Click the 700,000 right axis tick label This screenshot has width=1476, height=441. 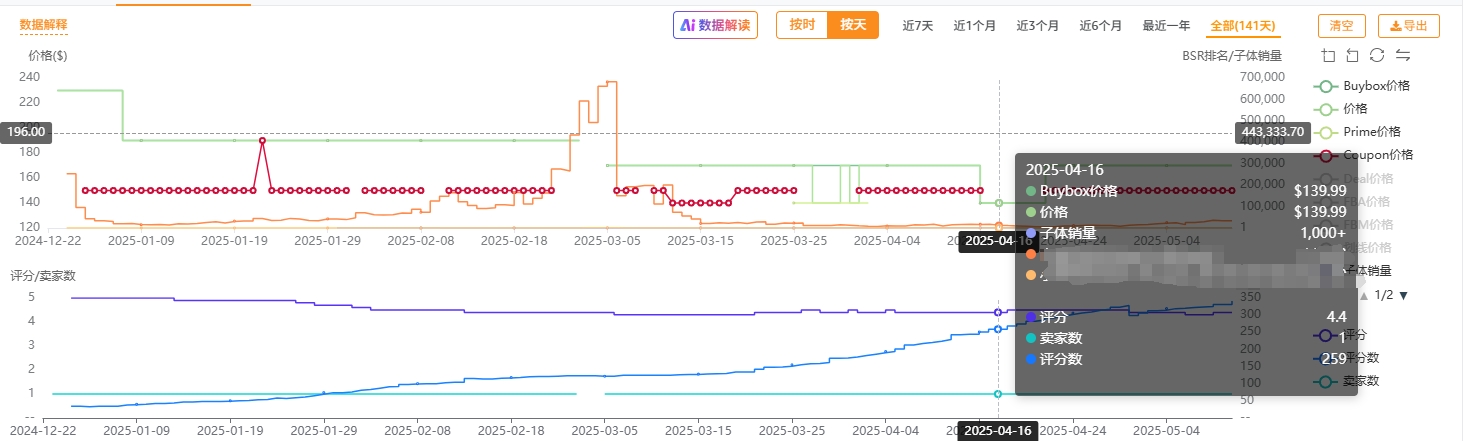(x=1260, y=77)
